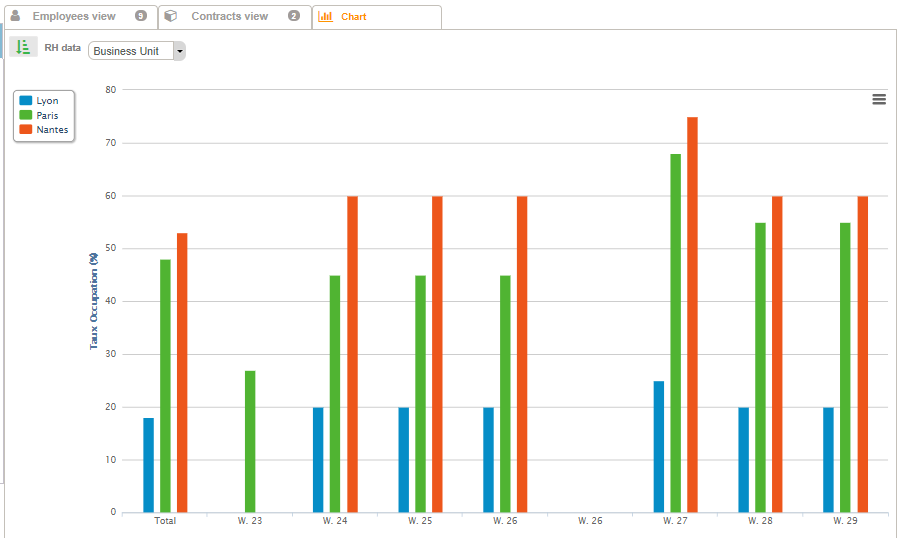Click the person icon on Employees view tab
The width and height of the screenshot is (909, 539).
15,16
